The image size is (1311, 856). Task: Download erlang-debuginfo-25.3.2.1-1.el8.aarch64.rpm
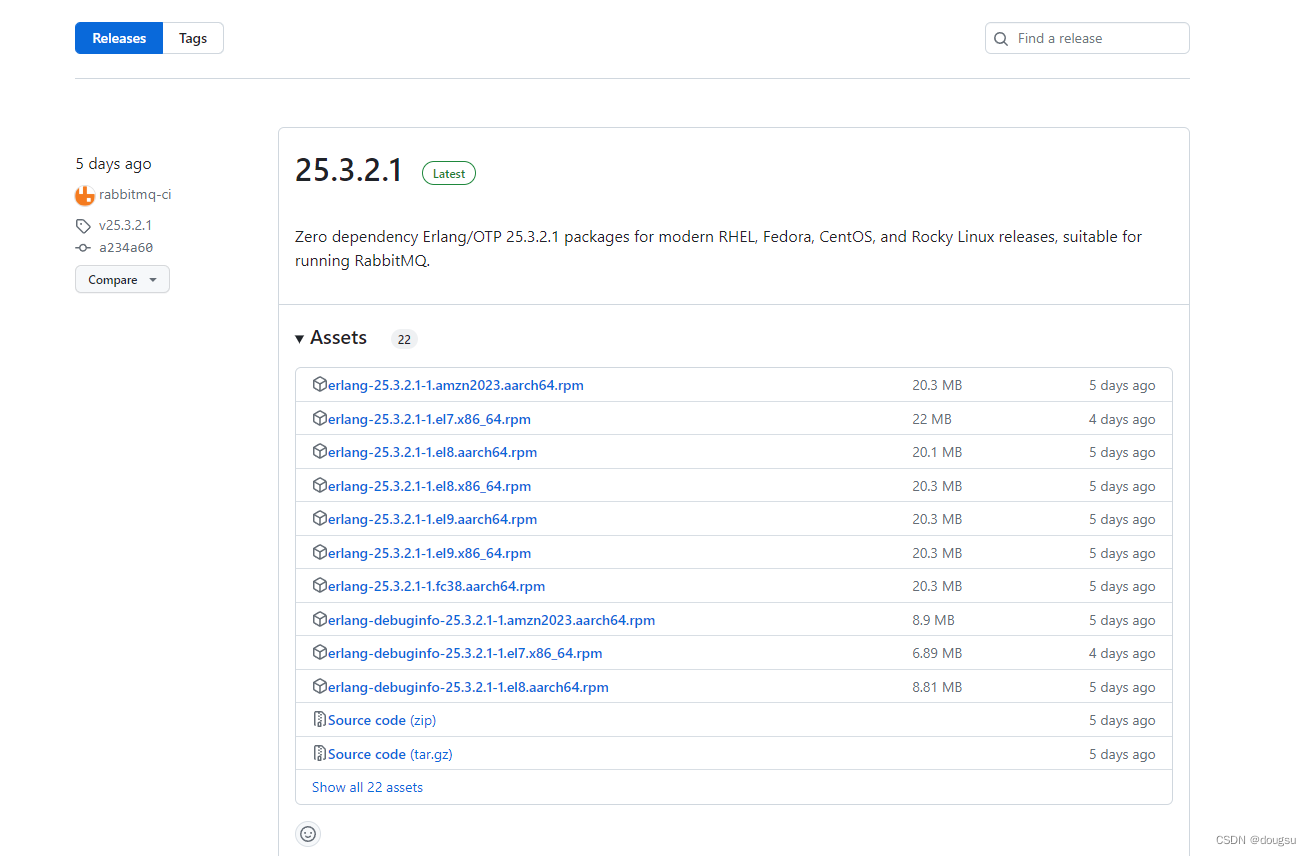[468, 687]
